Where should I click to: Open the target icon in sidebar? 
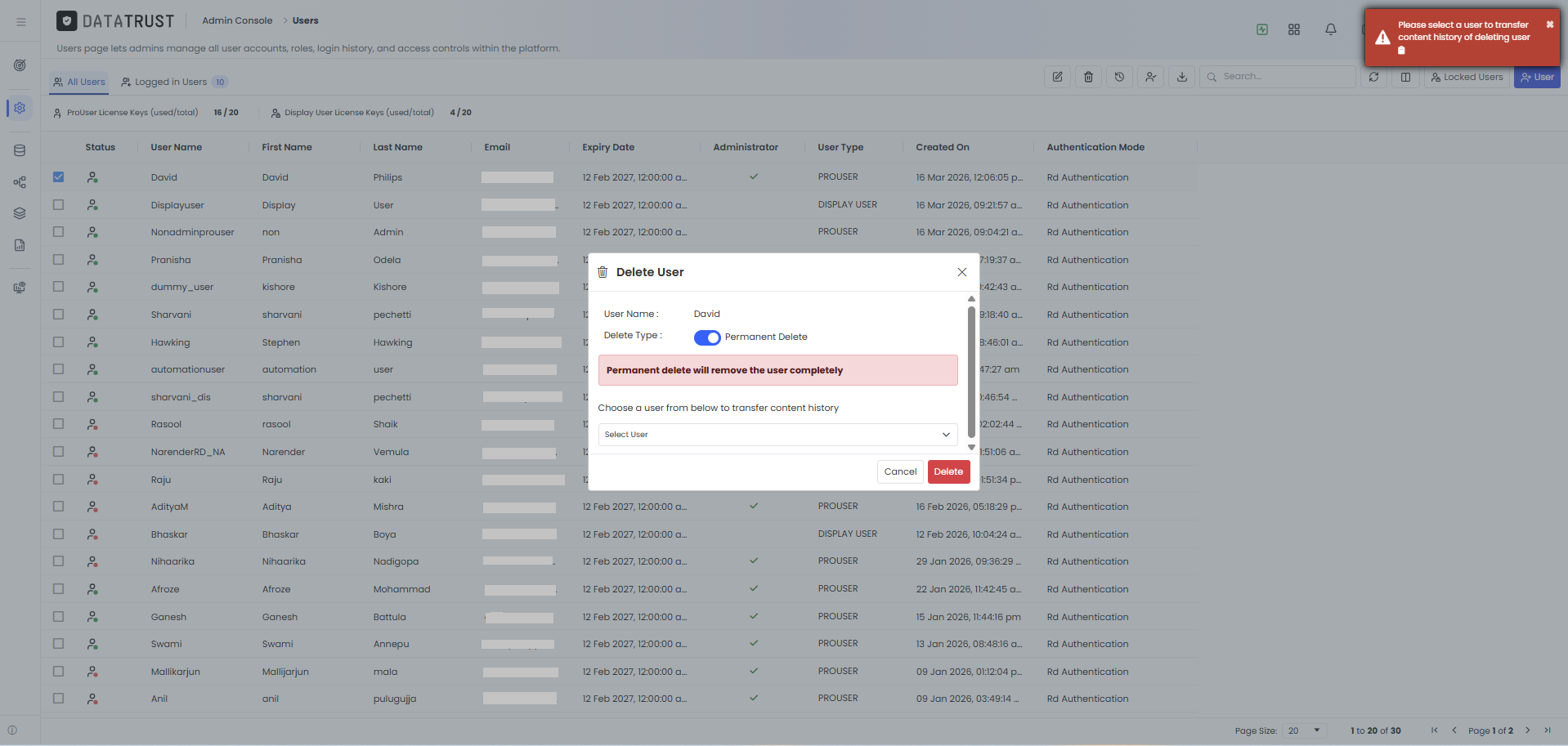(20, 65)
